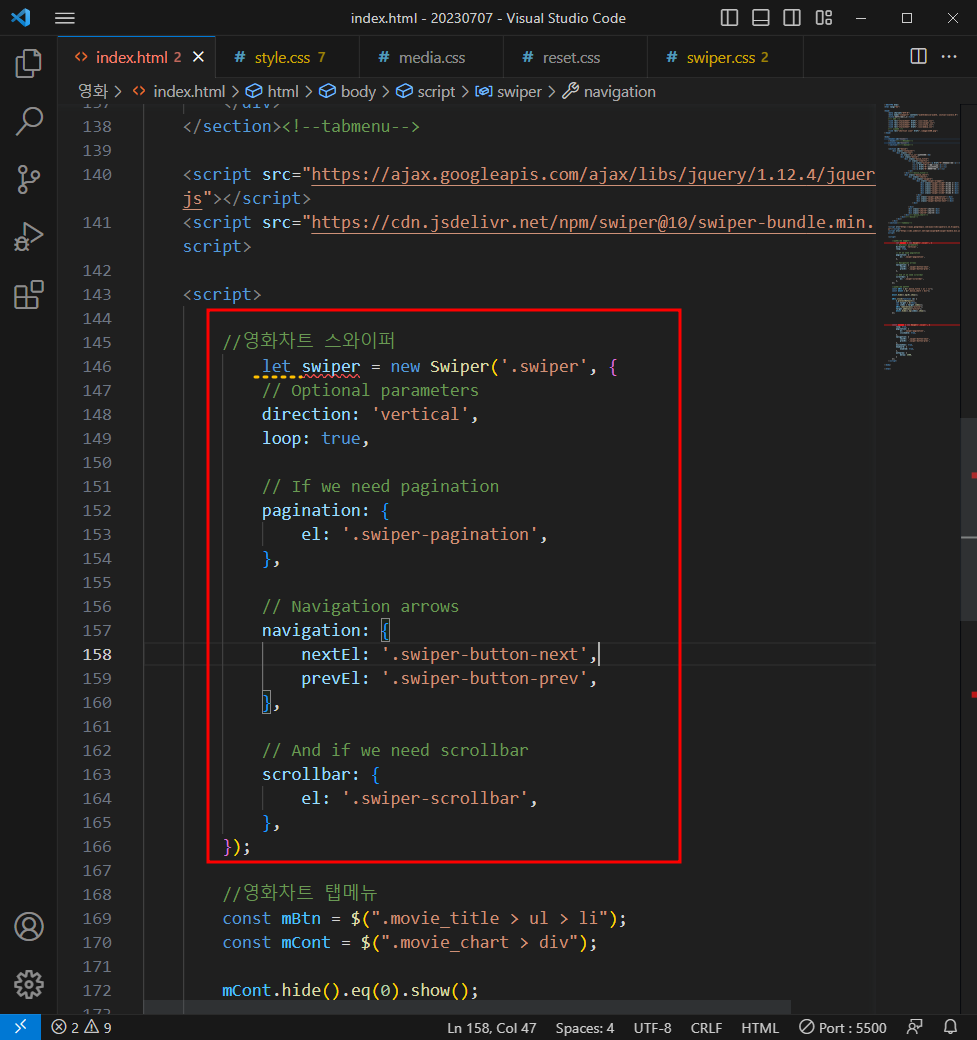Open the script breadcrumb item
Viewport: 977px width, 1040px height.
[426, 92]
